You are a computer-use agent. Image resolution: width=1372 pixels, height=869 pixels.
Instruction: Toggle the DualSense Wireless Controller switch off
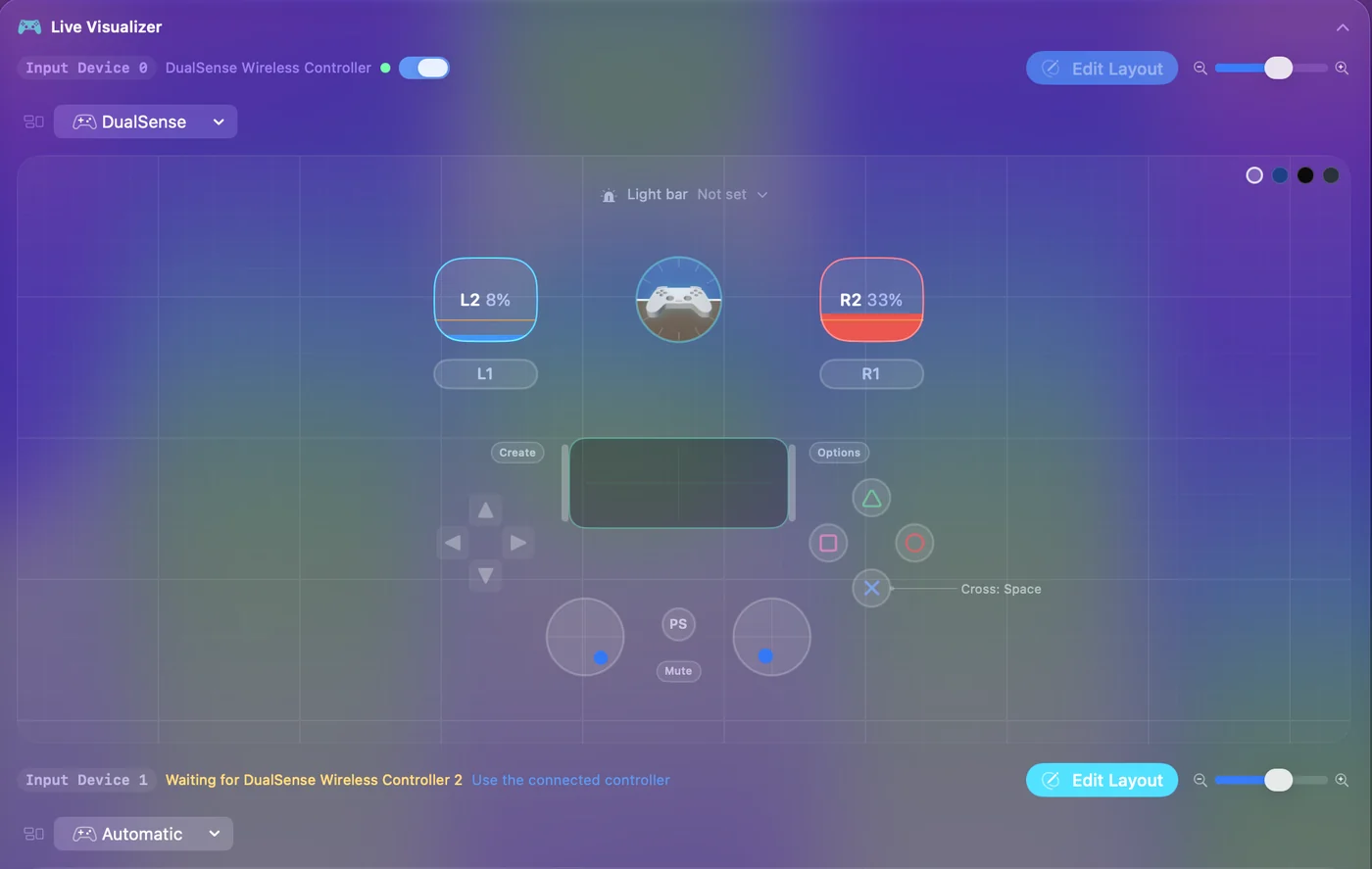(424, 68)
